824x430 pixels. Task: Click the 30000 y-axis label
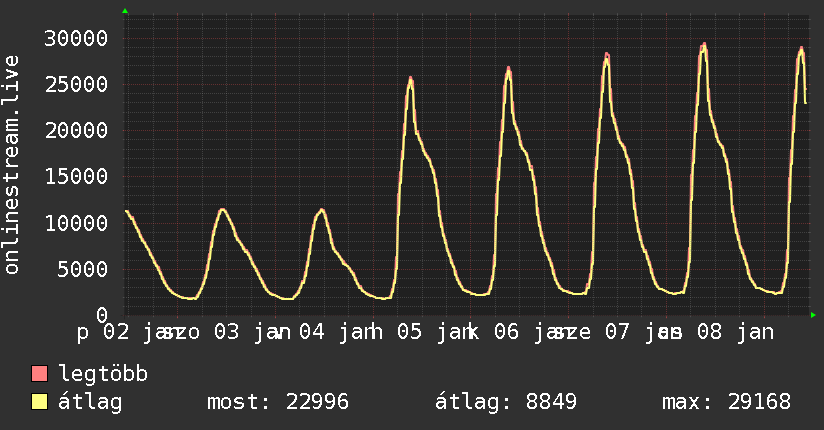click(x=76, y=38)
